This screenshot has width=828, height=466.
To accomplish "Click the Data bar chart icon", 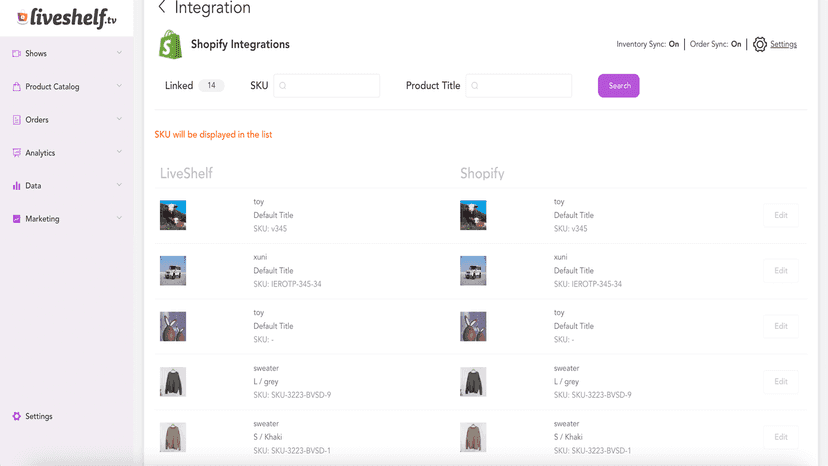I will 16,186.
